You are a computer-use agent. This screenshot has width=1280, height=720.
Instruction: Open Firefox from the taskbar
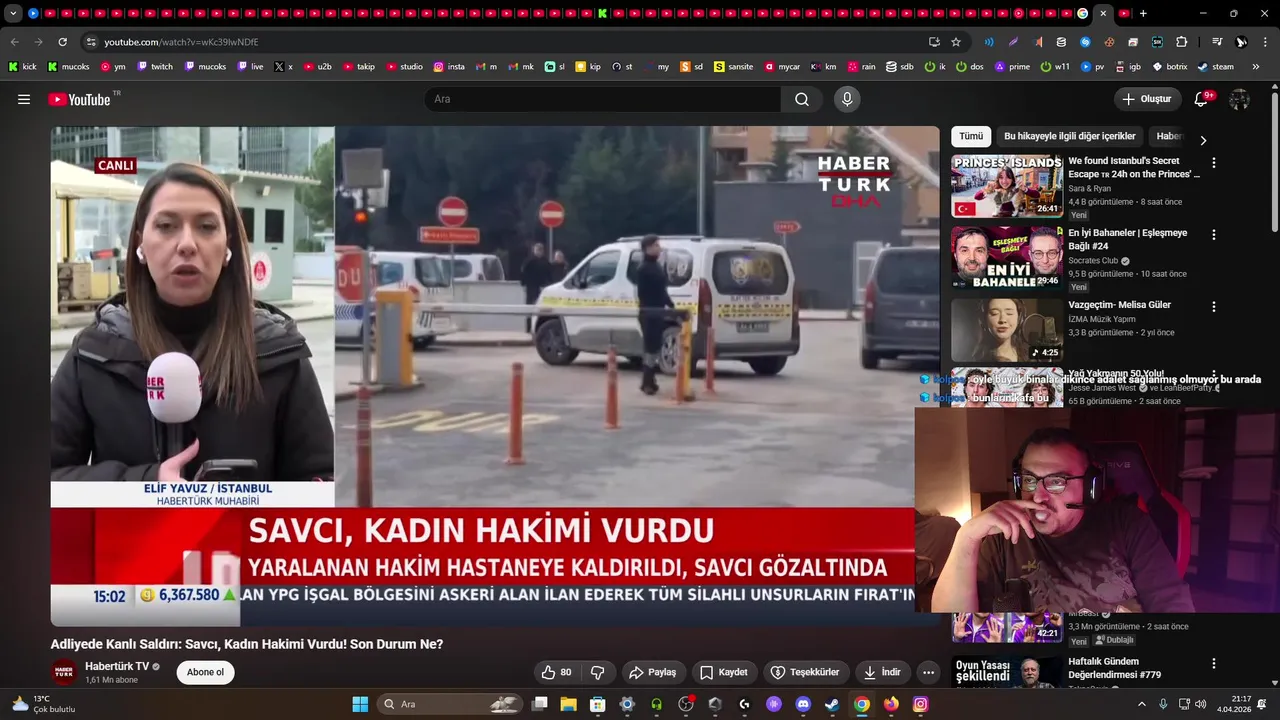(891, 704)
